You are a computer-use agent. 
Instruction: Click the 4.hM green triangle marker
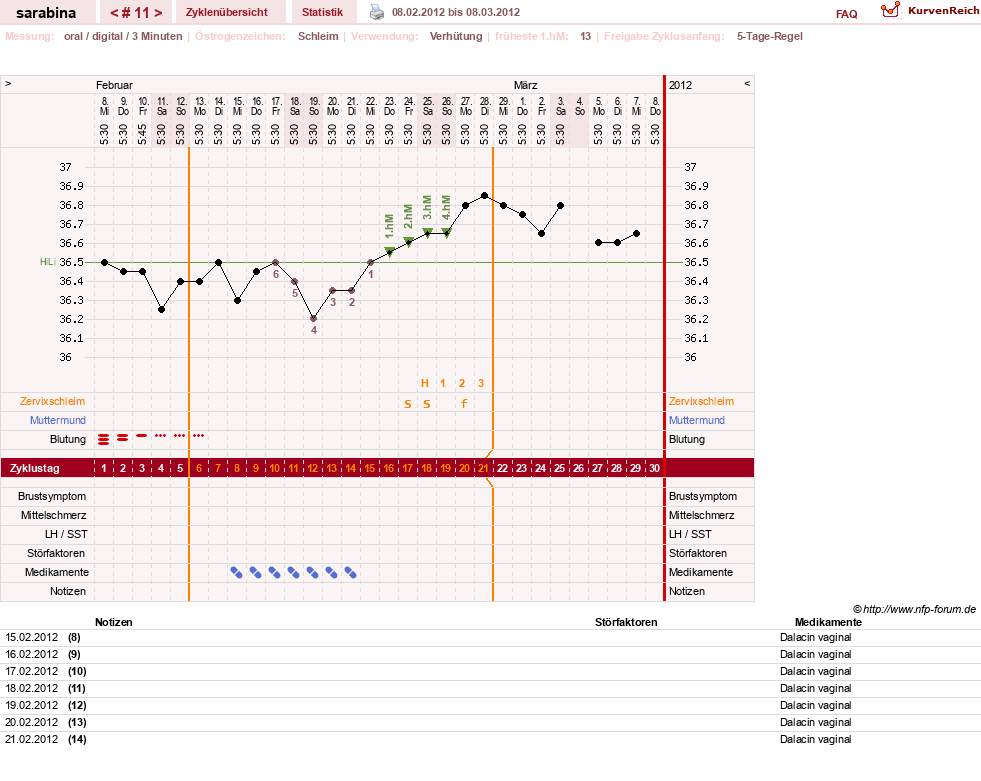[446, 233]
